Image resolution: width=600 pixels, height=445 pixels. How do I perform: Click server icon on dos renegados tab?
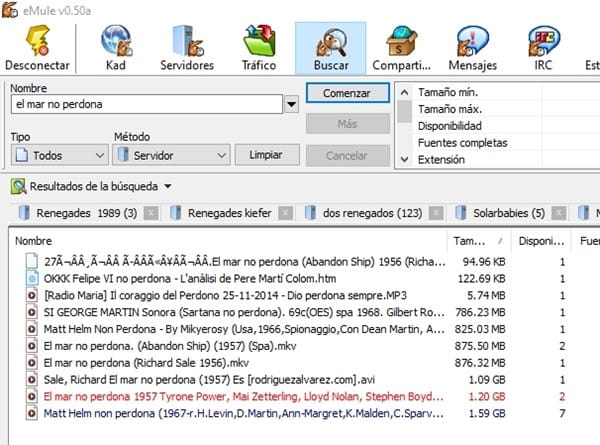(310, 213)
